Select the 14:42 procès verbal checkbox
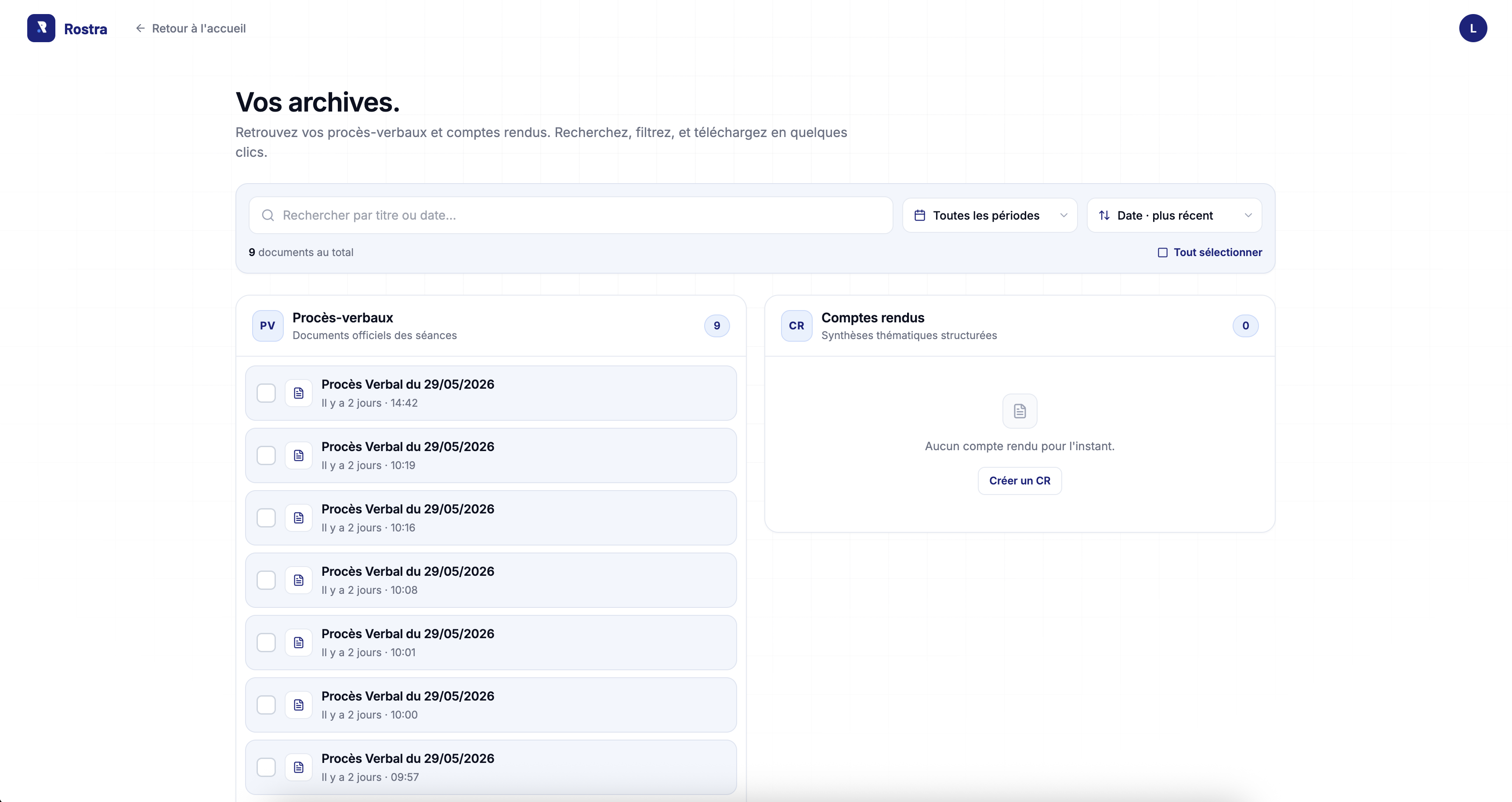 pos(267,393)
